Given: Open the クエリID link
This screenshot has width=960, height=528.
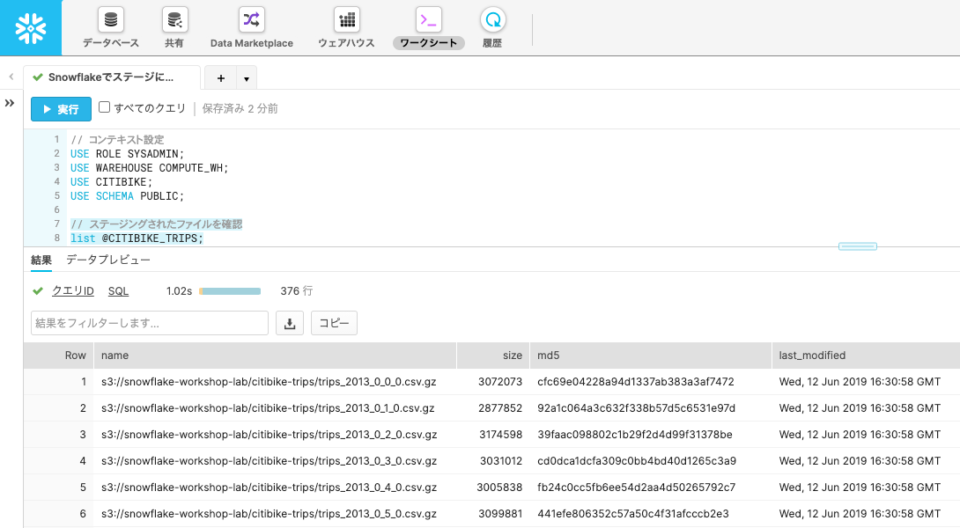Looking at the screenshot, I should (73, 291).
